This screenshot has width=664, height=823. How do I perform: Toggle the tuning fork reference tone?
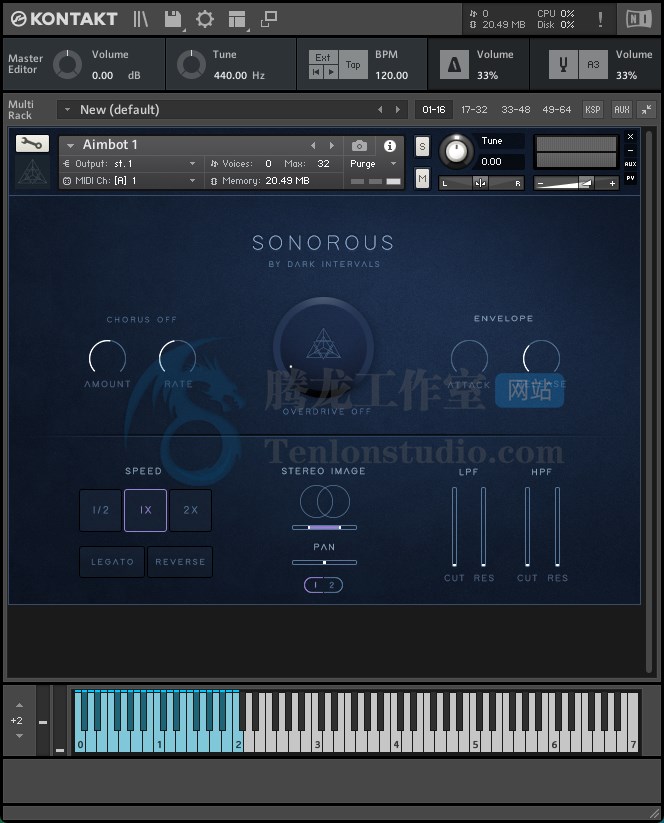(563, 65)
